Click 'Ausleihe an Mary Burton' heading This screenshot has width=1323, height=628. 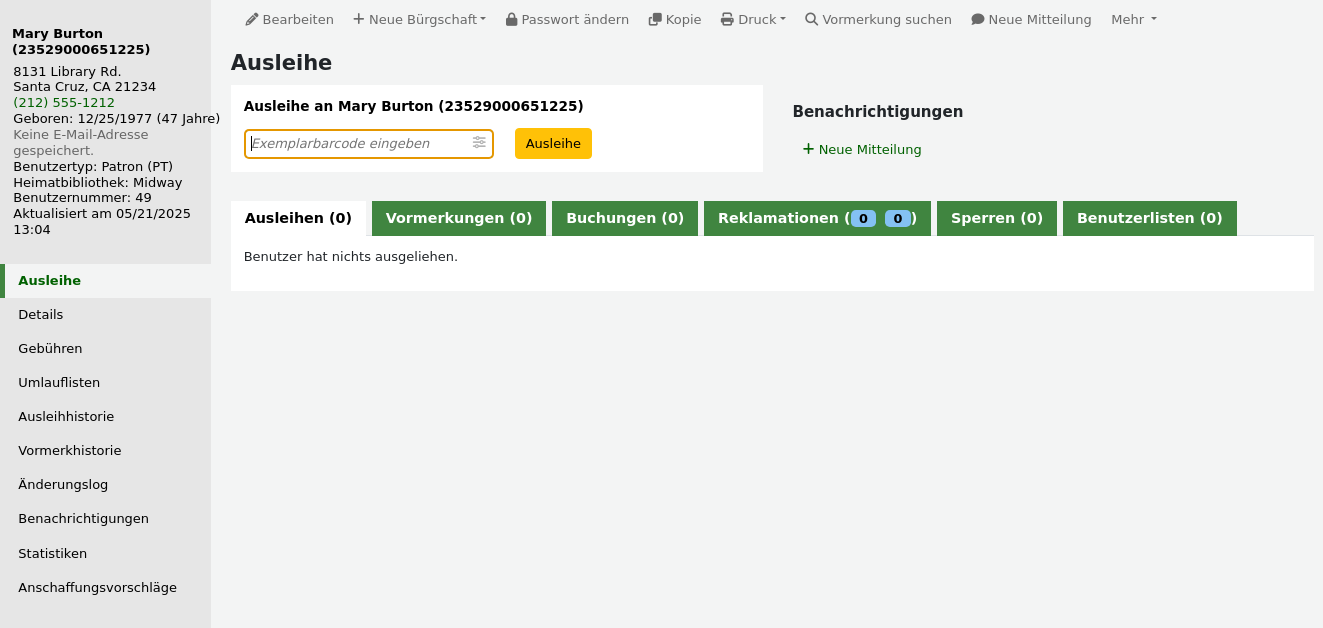coord(414,106)
